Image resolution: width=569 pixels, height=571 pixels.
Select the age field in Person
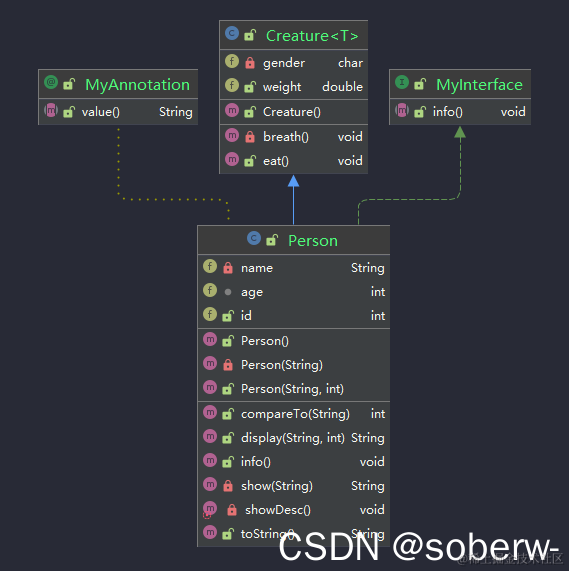click(x=294, y=292)
